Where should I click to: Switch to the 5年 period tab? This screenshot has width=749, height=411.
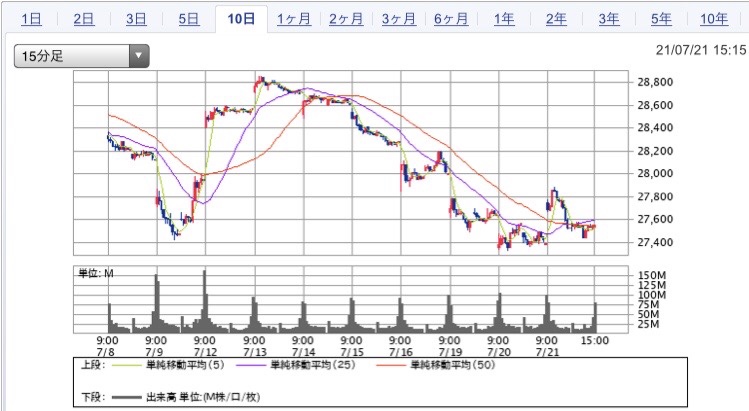click(662, 19)
